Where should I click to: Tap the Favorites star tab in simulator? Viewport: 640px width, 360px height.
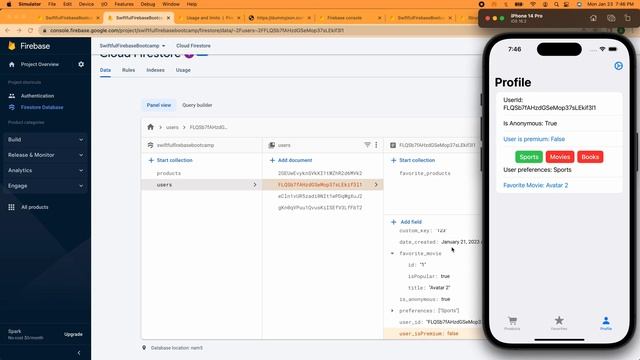pyautogui.click(x=559, y=322)
